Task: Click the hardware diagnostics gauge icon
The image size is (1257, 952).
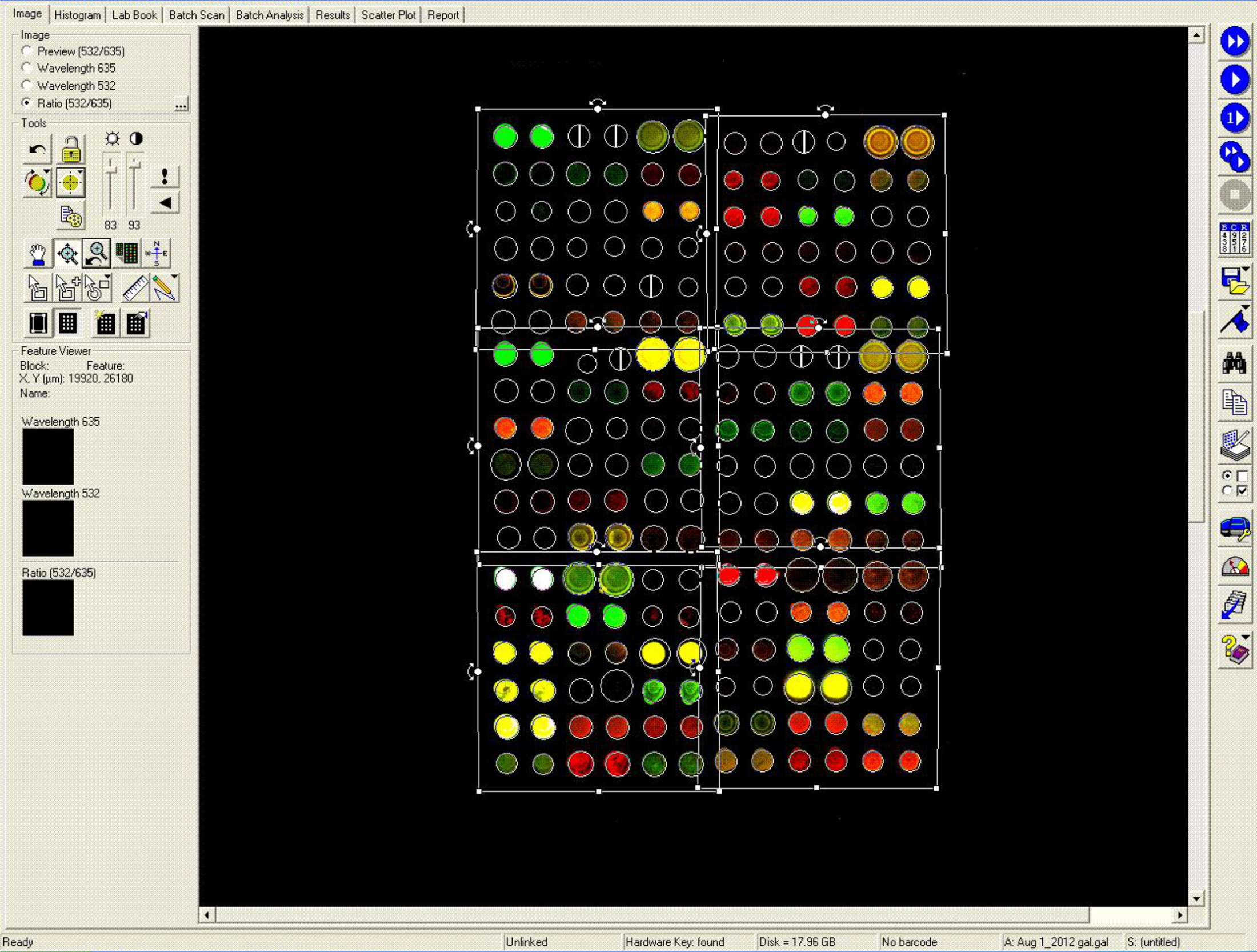Action: click(x=1234, y=567)
